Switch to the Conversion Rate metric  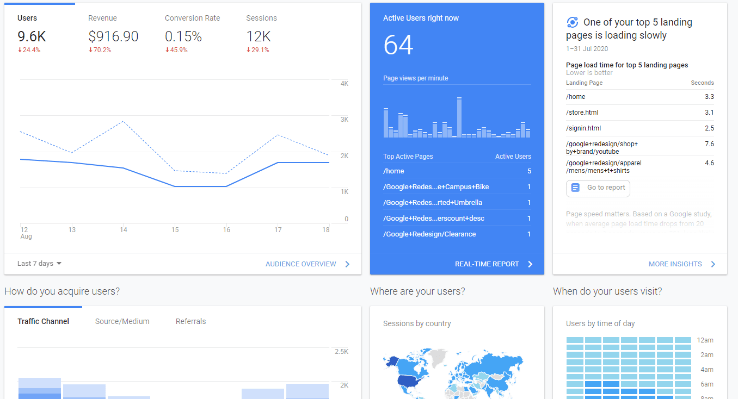click(x=192, y=34)
